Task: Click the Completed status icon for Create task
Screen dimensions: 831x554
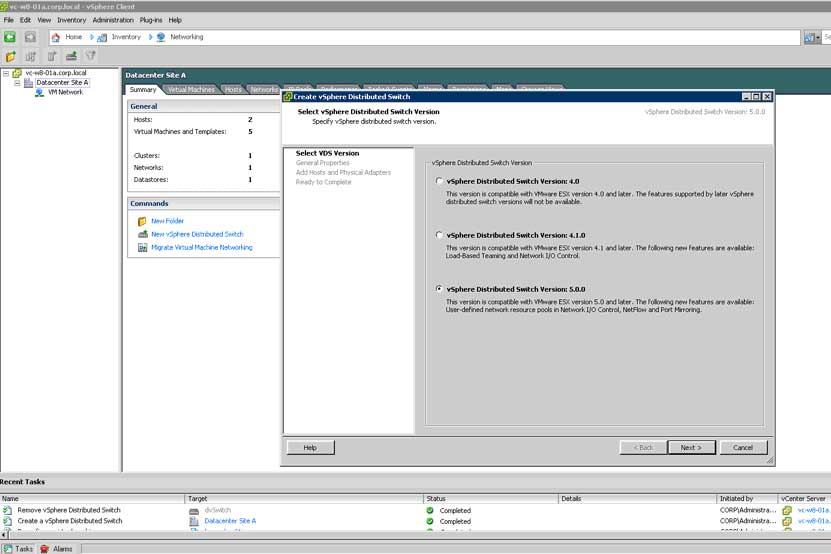Action: [430, 521]
